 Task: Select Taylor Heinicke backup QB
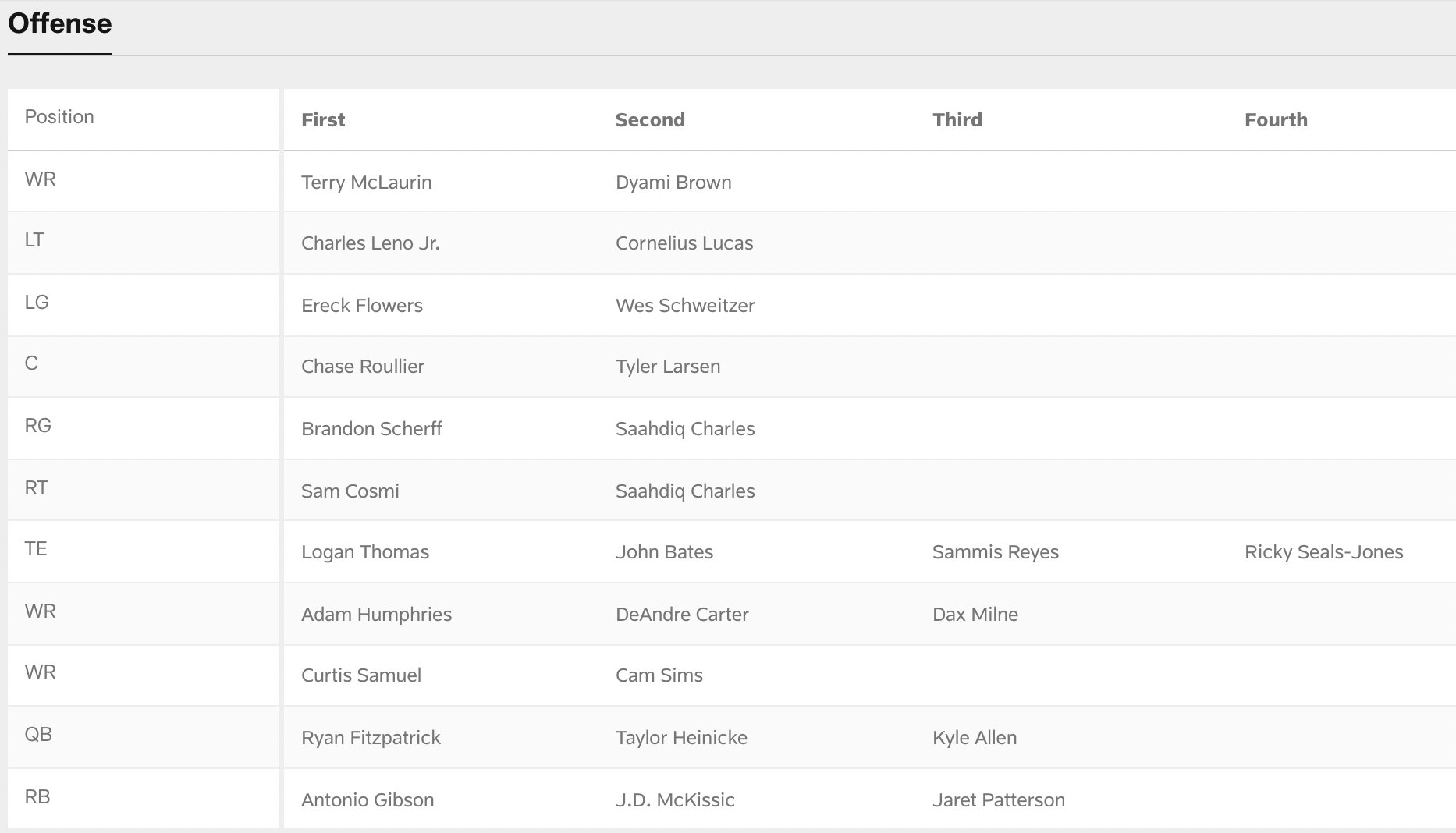click(x=681, y=738)
